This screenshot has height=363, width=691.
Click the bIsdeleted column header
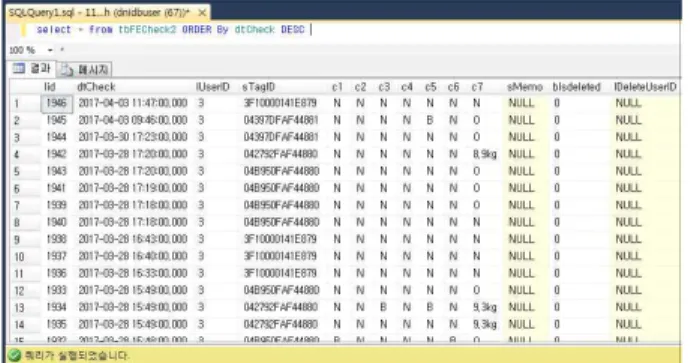pyautogui.click(x=576, y=87)
